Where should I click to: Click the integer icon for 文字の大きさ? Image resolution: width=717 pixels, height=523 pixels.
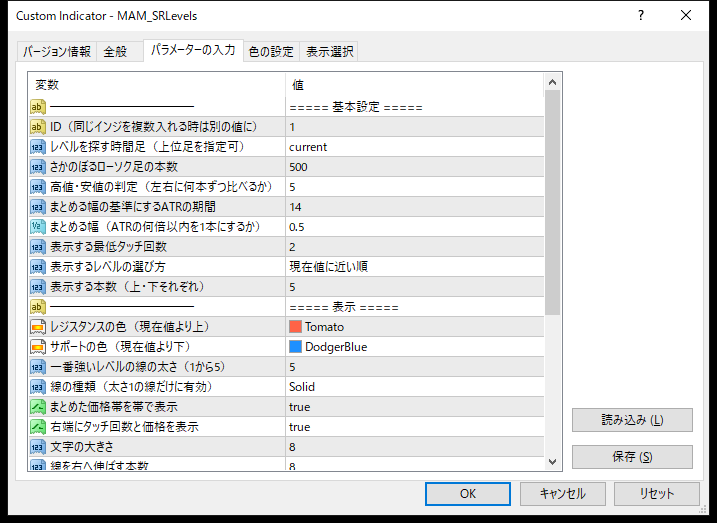tap(38, 447)
